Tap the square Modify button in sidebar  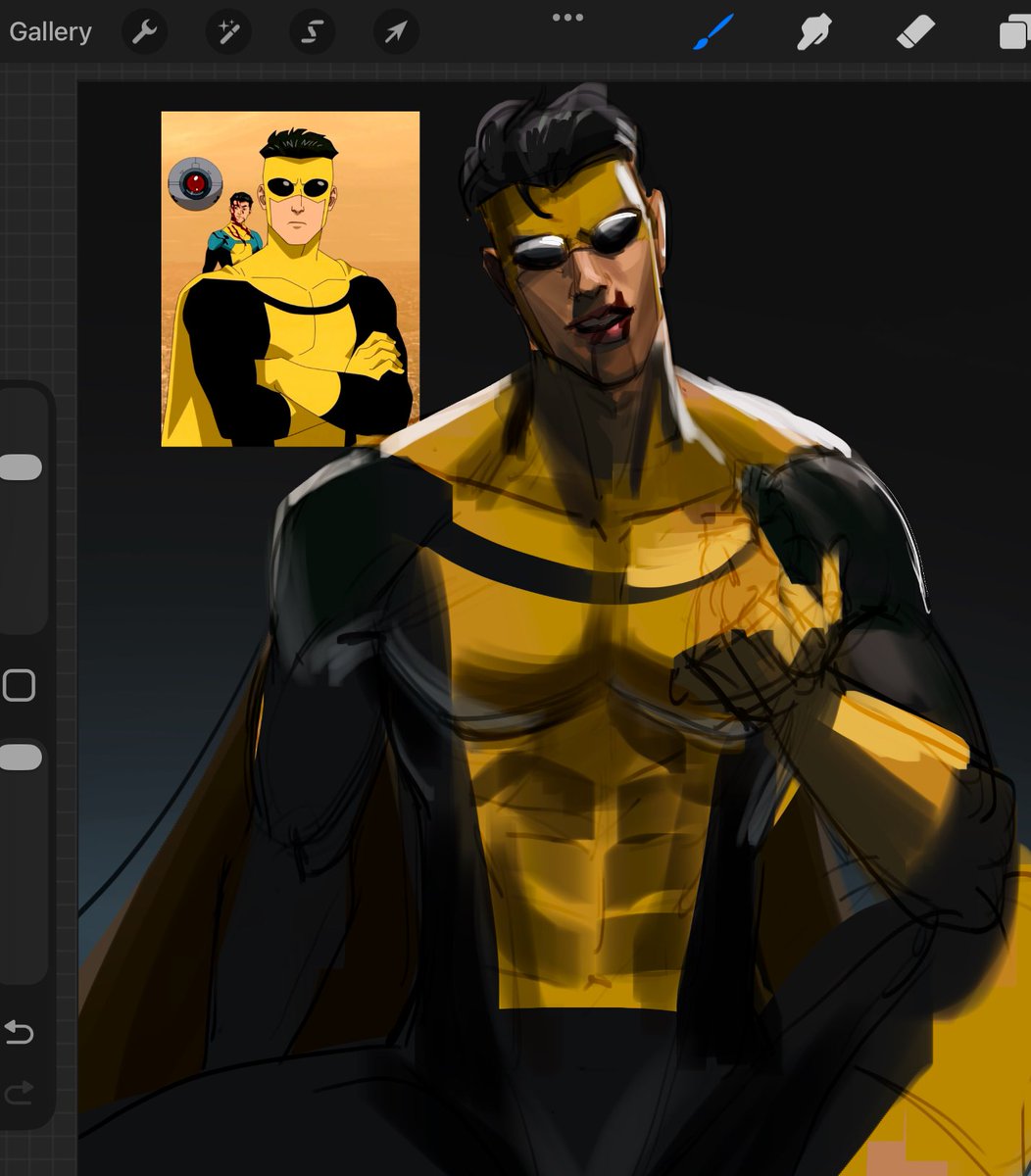click(19, 685)
